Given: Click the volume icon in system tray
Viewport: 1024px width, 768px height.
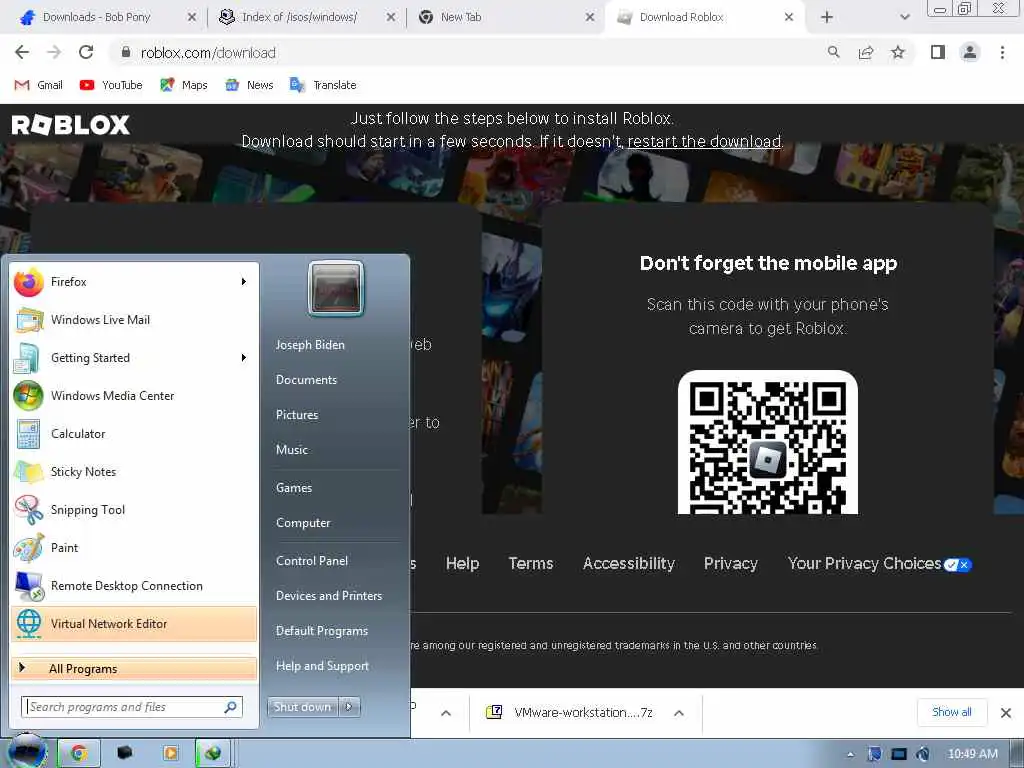Looking at the screenshot, I should tap(923, 754).
